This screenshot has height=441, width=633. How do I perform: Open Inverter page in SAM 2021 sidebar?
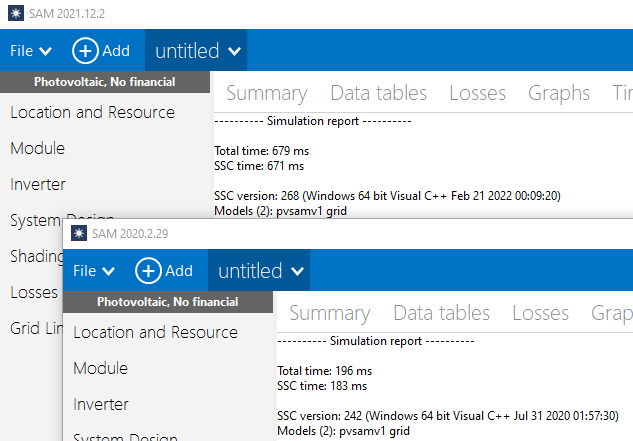[38, 184]
